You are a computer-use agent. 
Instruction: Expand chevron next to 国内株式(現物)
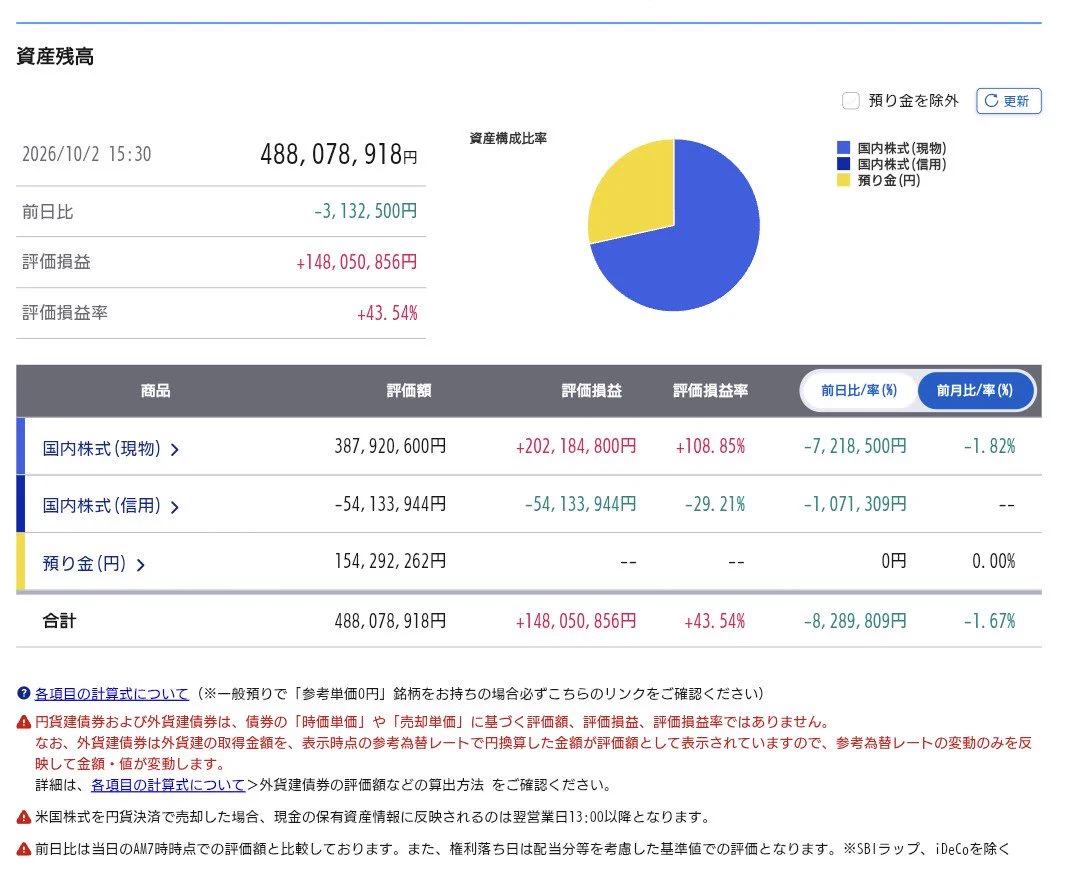pyautogui.click(x=175, y=450)
